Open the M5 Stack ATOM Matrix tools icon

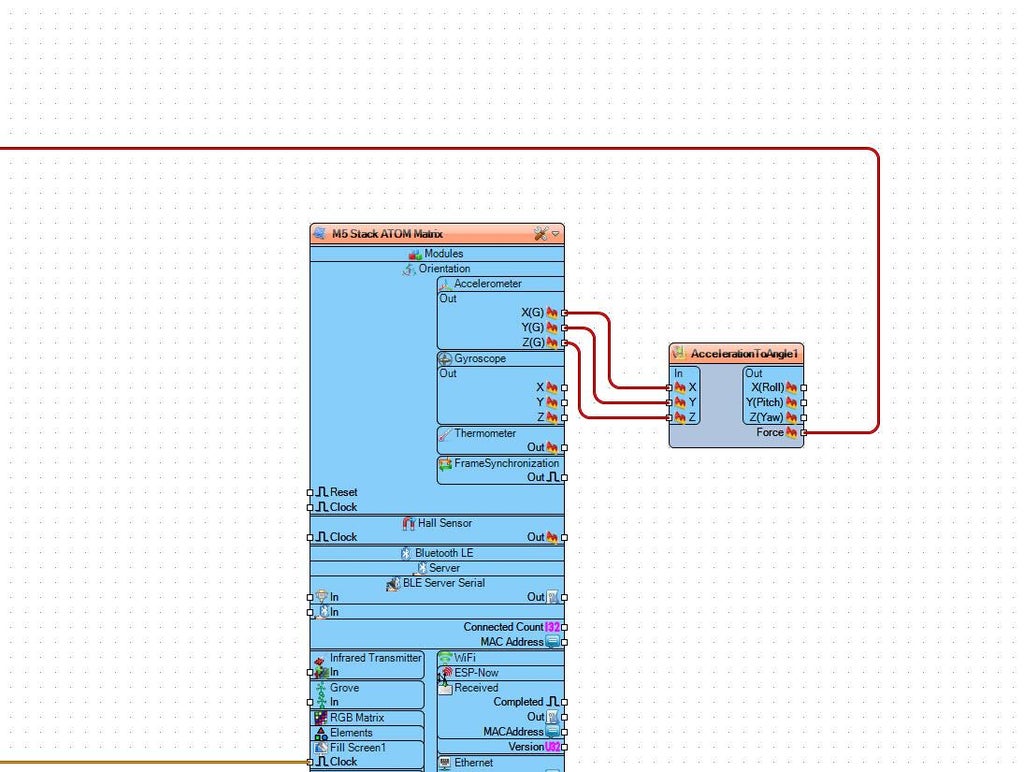click(x=541, y=234)
